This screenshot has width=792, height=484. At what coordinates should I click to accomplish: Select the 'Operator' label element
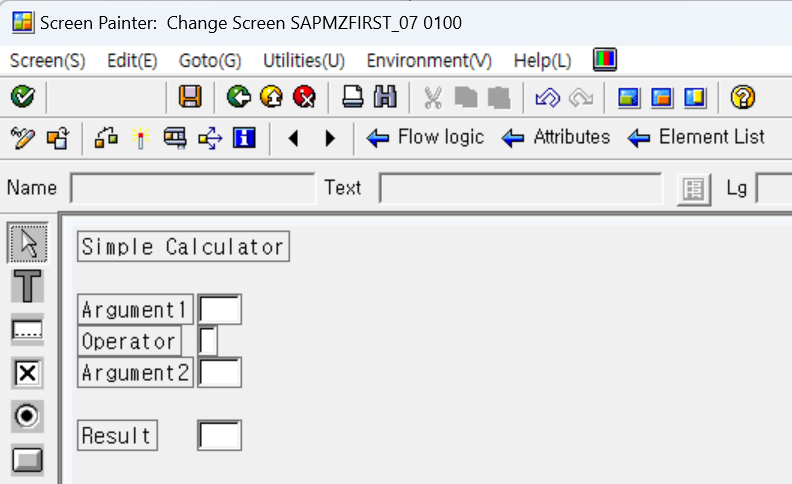pos(129,341)
